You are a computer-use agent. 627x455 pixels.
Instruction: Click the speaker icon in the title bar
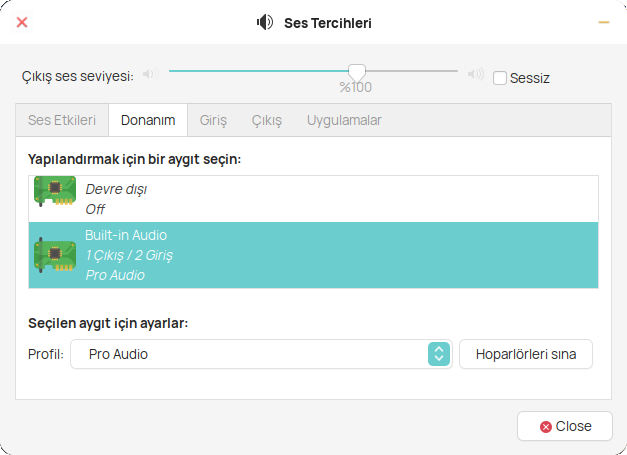coord(265,22)
